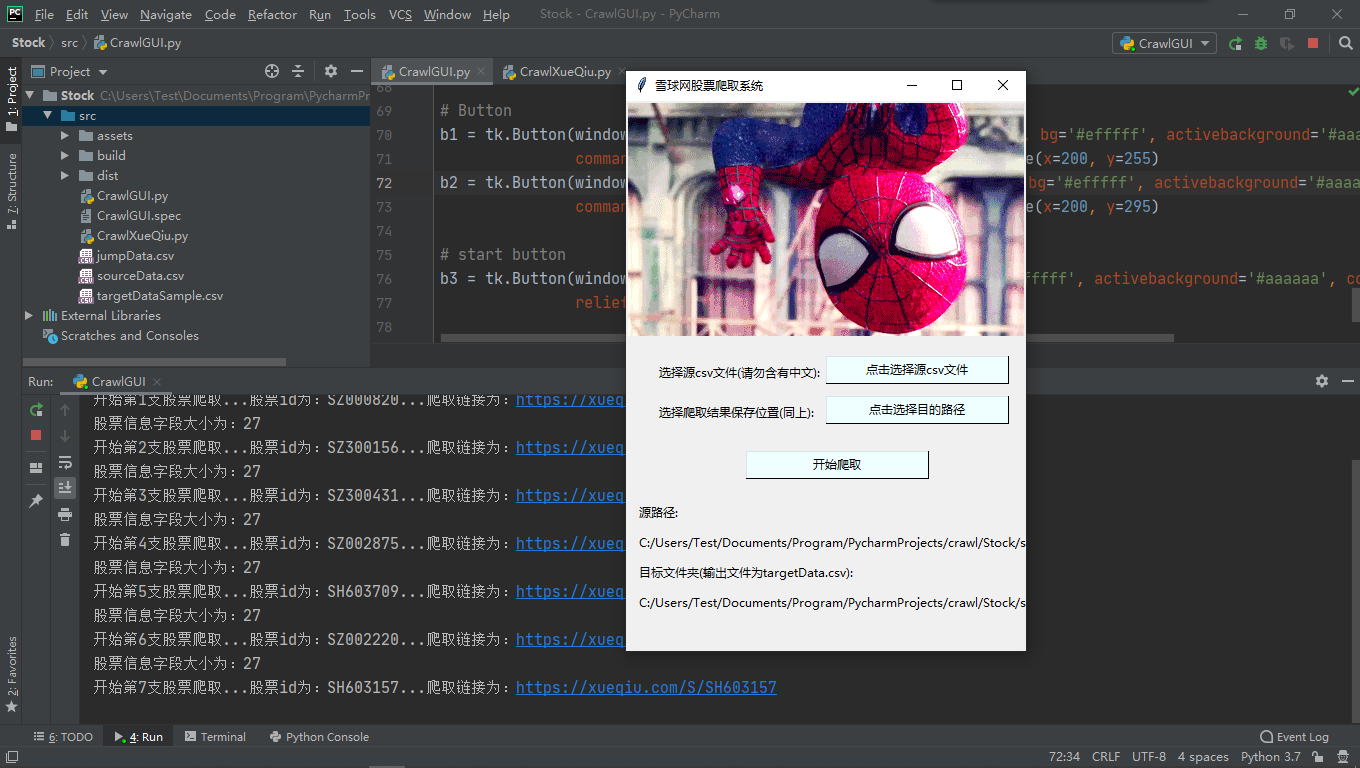Click the src breadcrumb in the navigation bar
This screenshot has height=768, width=1360.
(x=69, y=43)
